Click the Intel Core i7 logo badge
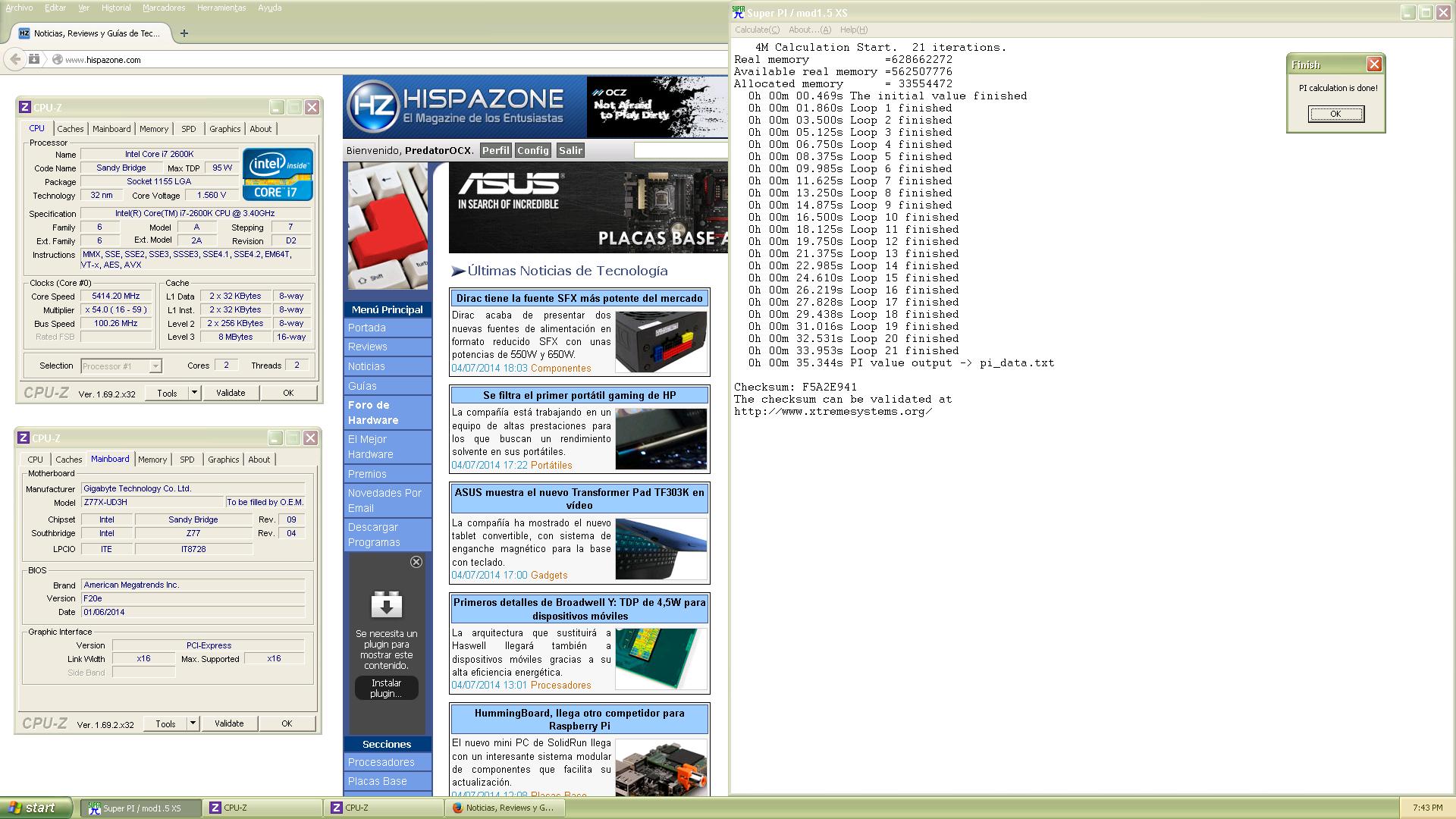This screenshot has width=1456, height=819. pyautogui.click(x=278, y=174)
